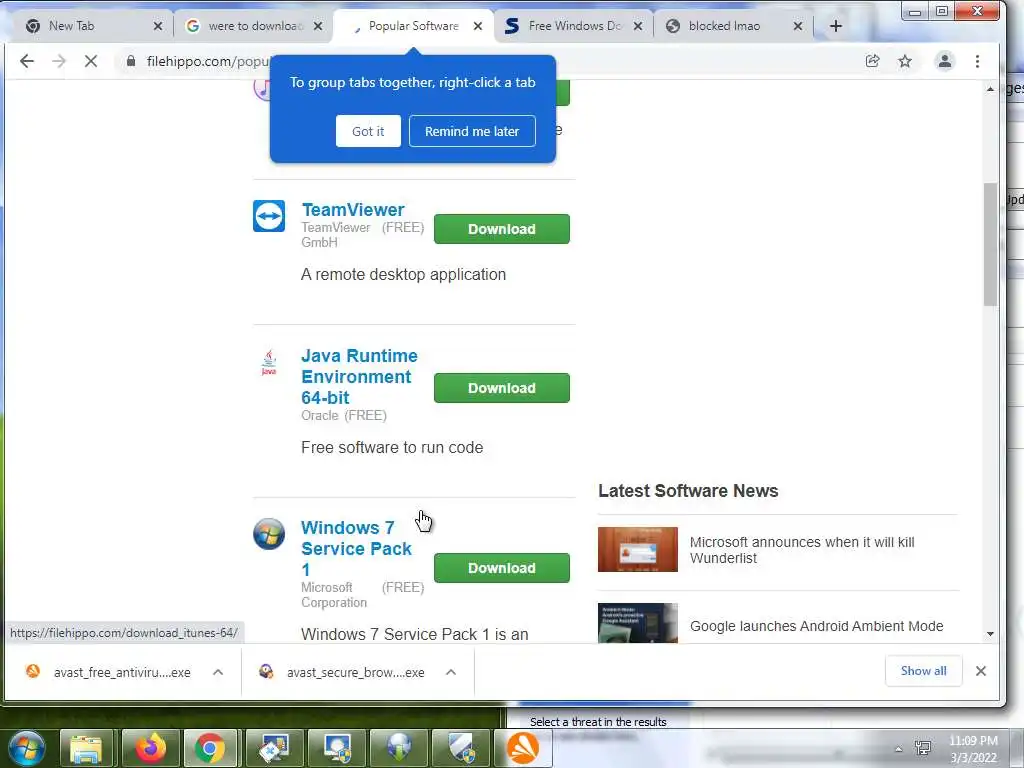Download Java Runtime Environment 64-bit
This screenshot has width=1024, height=768.
[x=502, y=388]
